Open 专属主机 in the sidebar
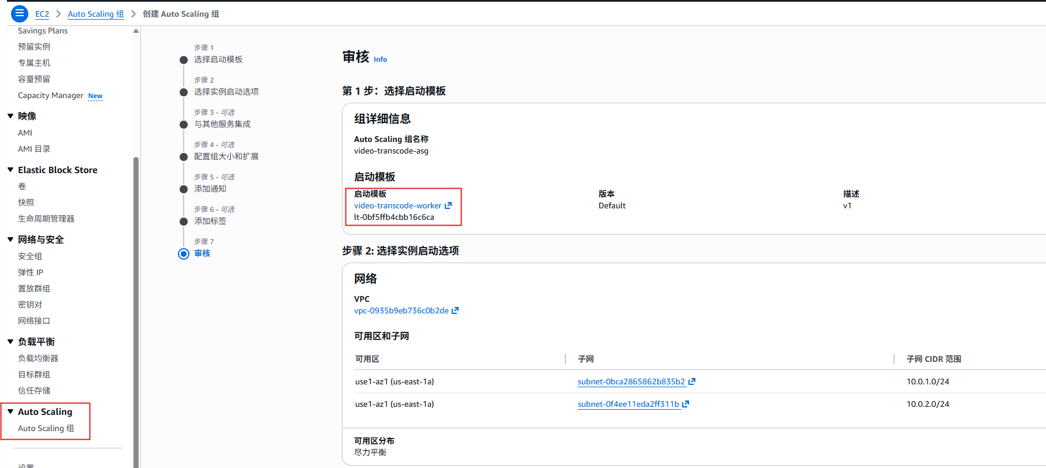This screenshot has width=1046, height=468. [34, 63]
